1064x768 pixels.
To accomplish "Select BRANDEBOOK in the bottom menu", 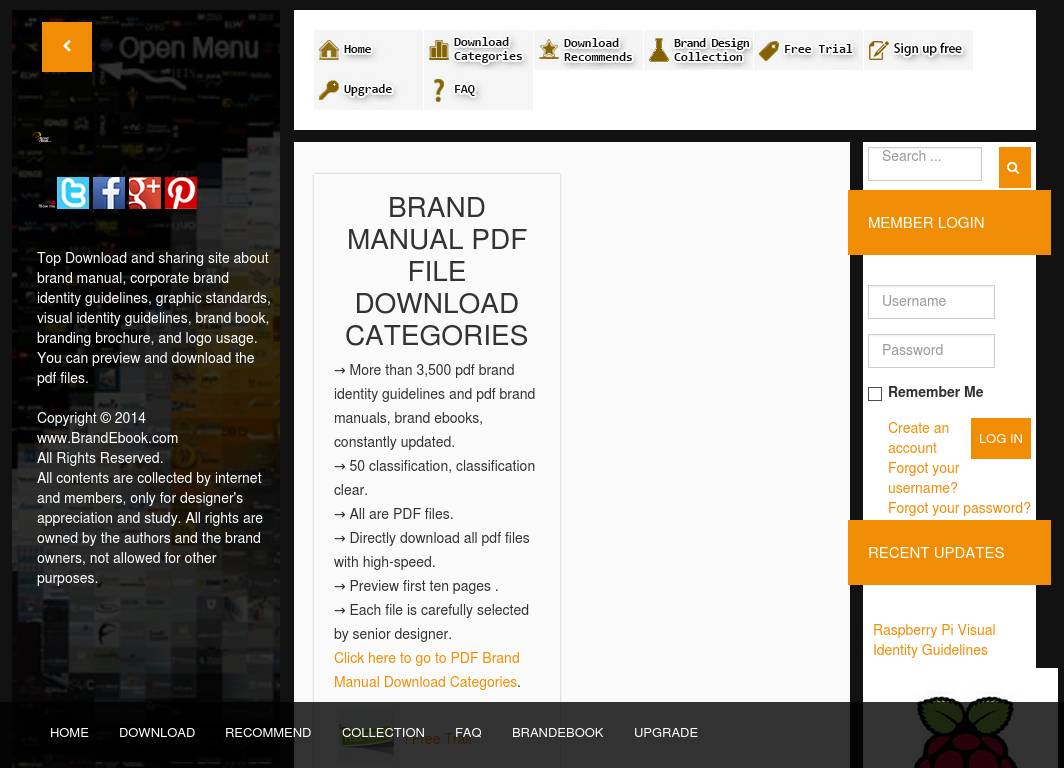I will click(557, 733).
